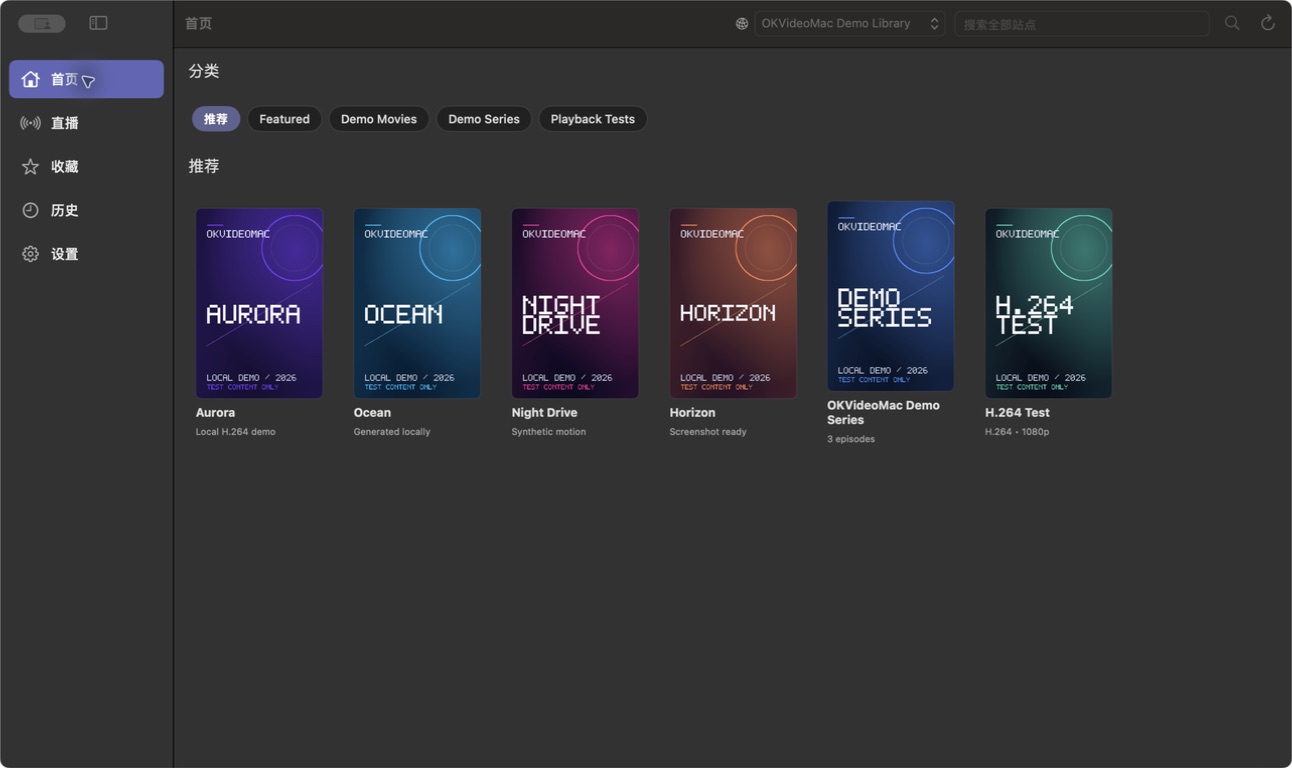This screenshot has width=1292, height=768.
Task: Open the Night Drive poster
Action: (575, 303)
